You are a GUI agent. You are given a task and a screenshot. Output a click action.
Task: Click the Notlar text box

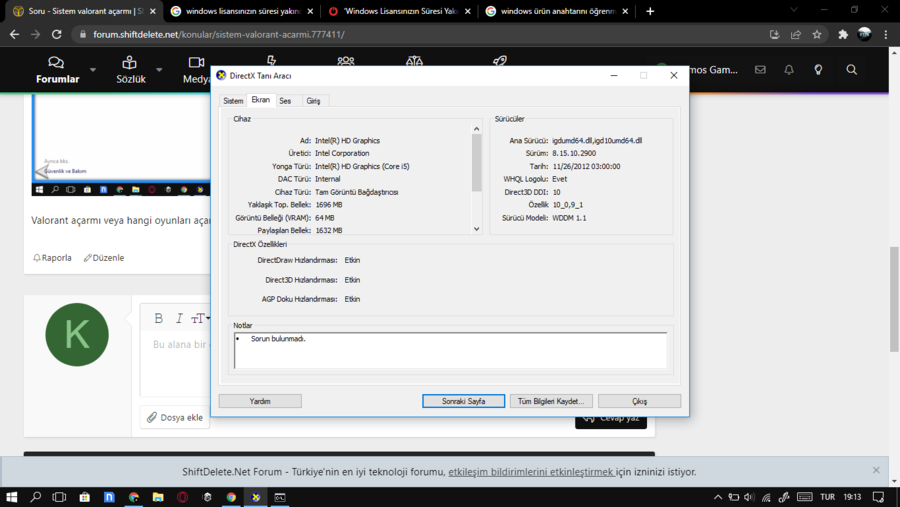(451, 350)
